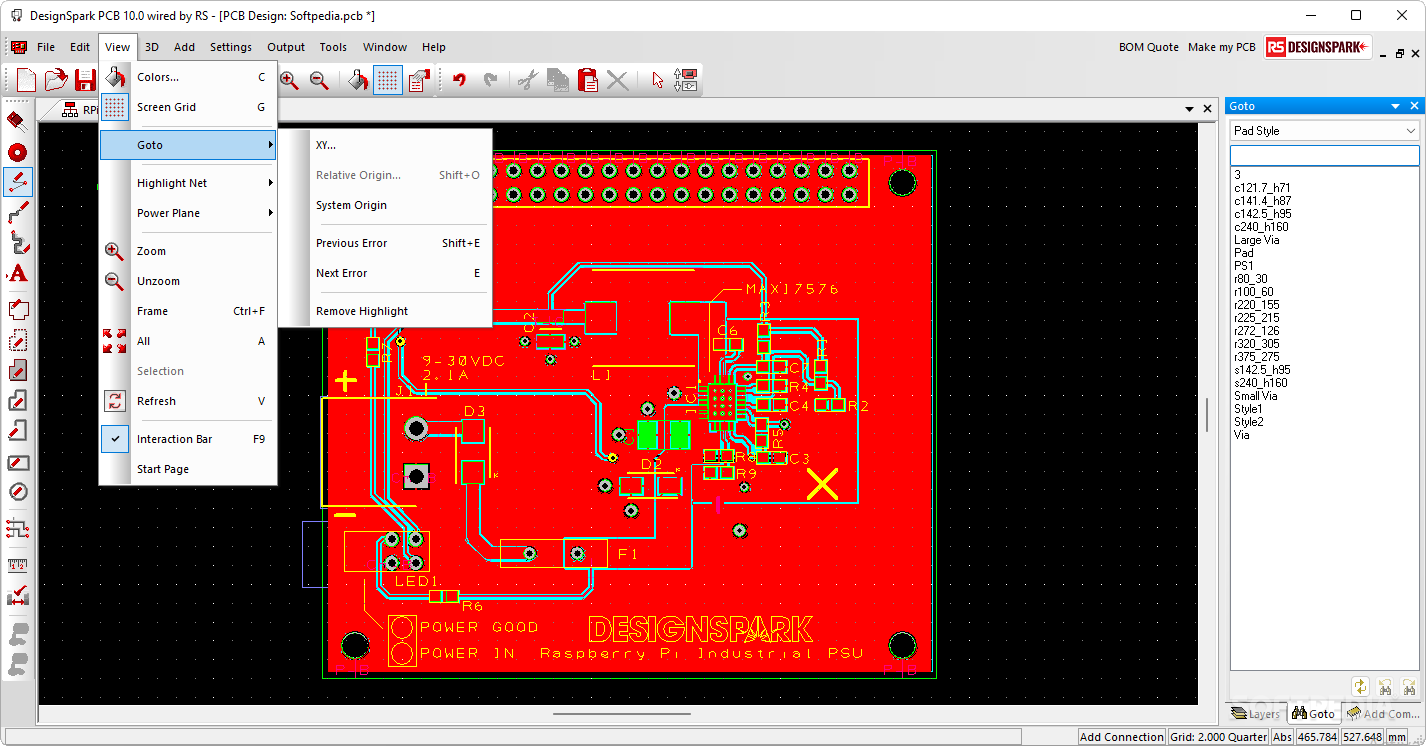Toggle the Interaction Bar checkmark menu item
The image size is (1426, 746).
tap(188, 439)
